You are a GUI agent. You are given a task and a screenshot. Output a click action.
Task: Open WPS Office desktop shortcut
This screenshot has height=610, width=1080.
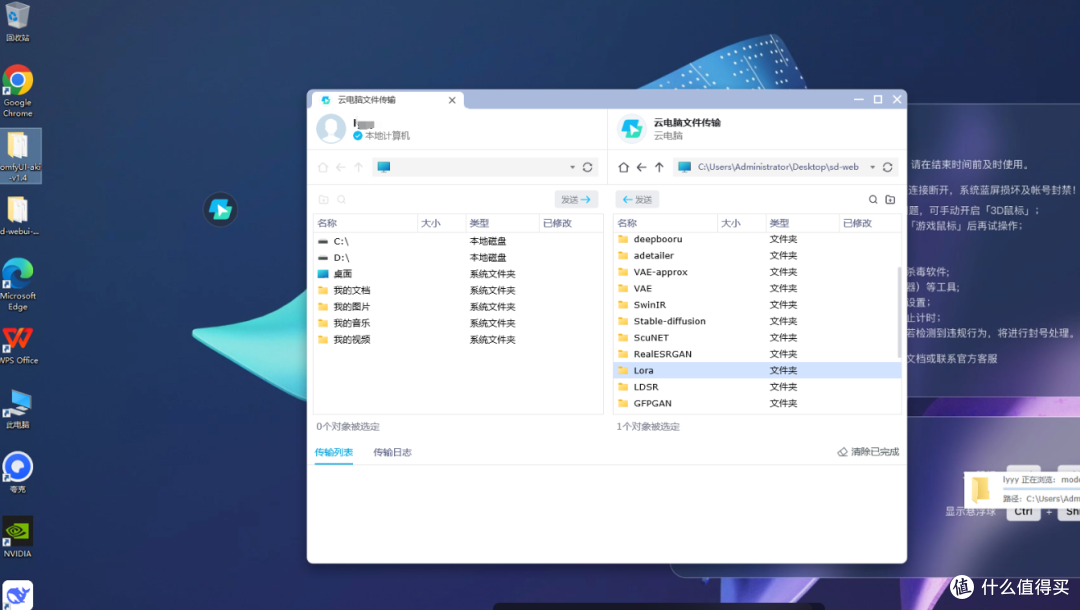18,346
